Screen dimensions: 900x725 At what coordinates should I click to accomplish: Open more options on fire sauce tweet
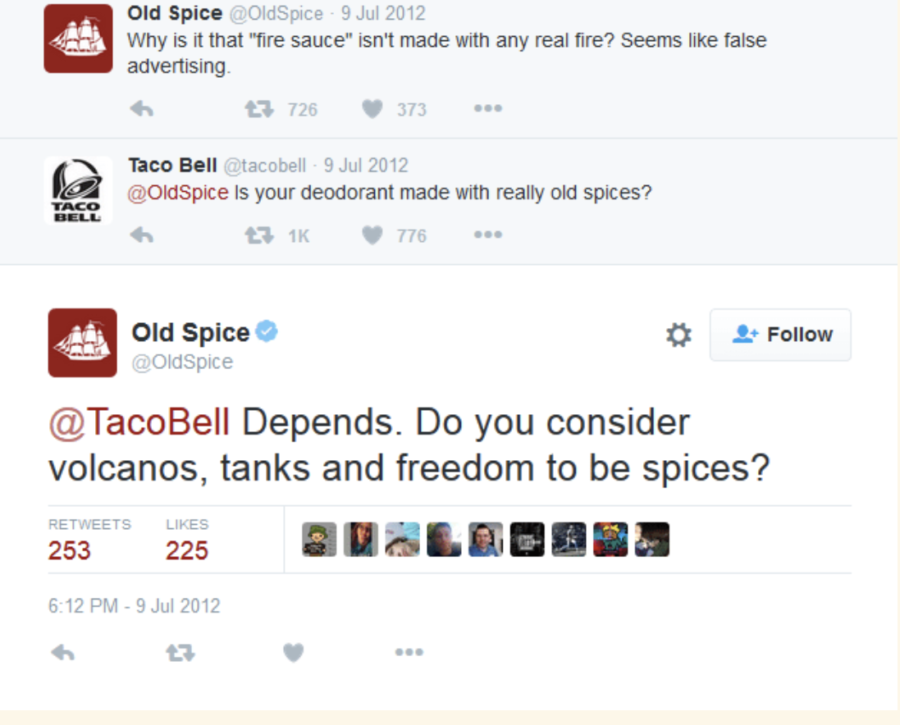point(488,109)
